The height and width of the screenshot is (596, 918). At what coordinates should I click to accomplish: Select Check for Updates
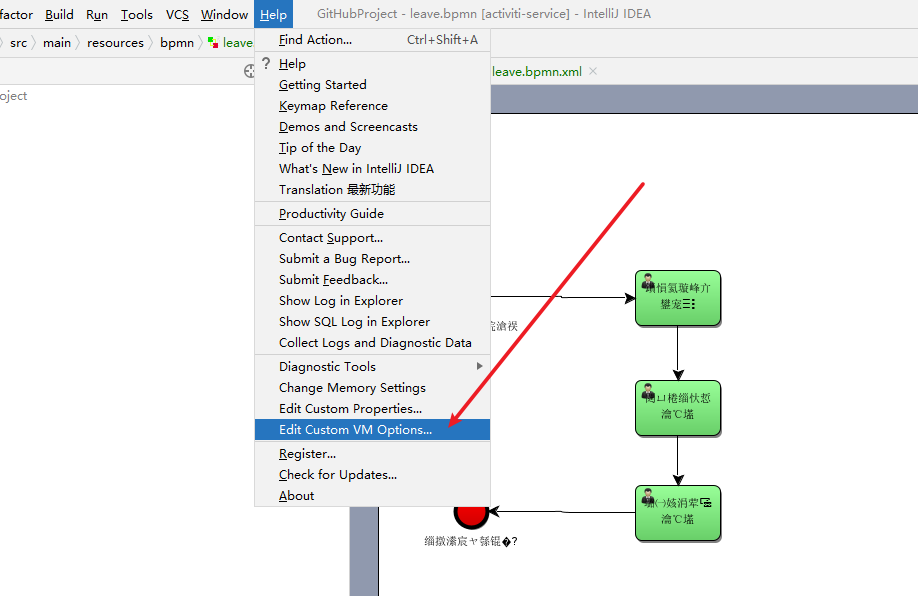pyautogui.click(x=372, y=475)
